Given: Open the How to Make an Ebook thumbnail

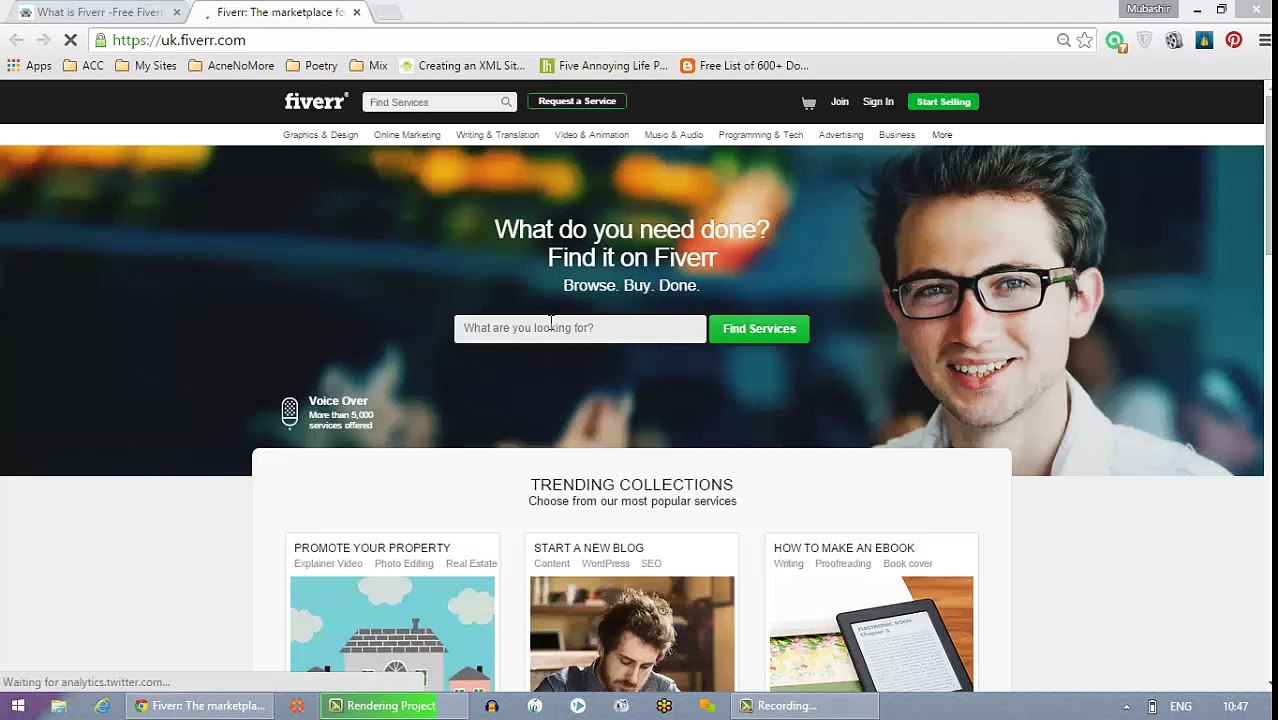Looking at the screenshot, I should click(x=872, y=634).
